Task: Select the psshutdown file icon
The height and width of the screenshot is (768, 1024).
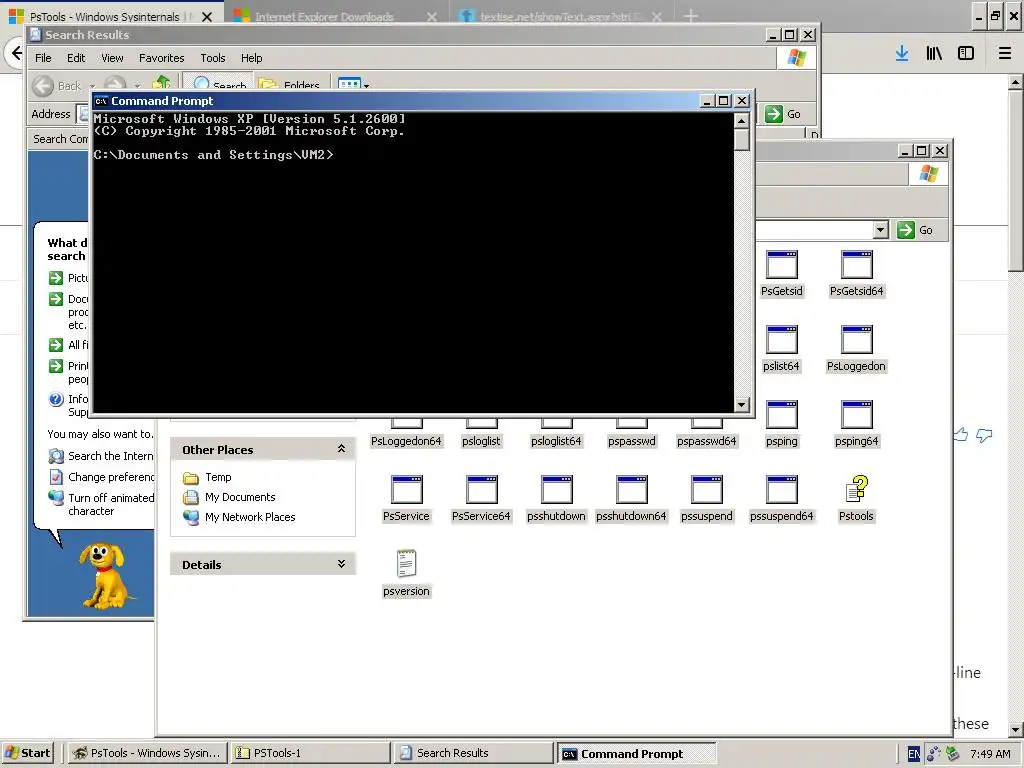Action: point(556,490)
